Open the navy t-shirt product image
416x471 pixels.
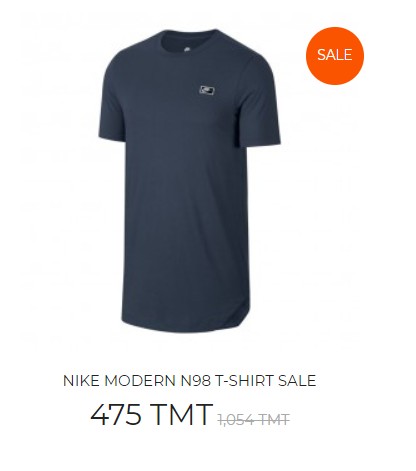(189, 181)
